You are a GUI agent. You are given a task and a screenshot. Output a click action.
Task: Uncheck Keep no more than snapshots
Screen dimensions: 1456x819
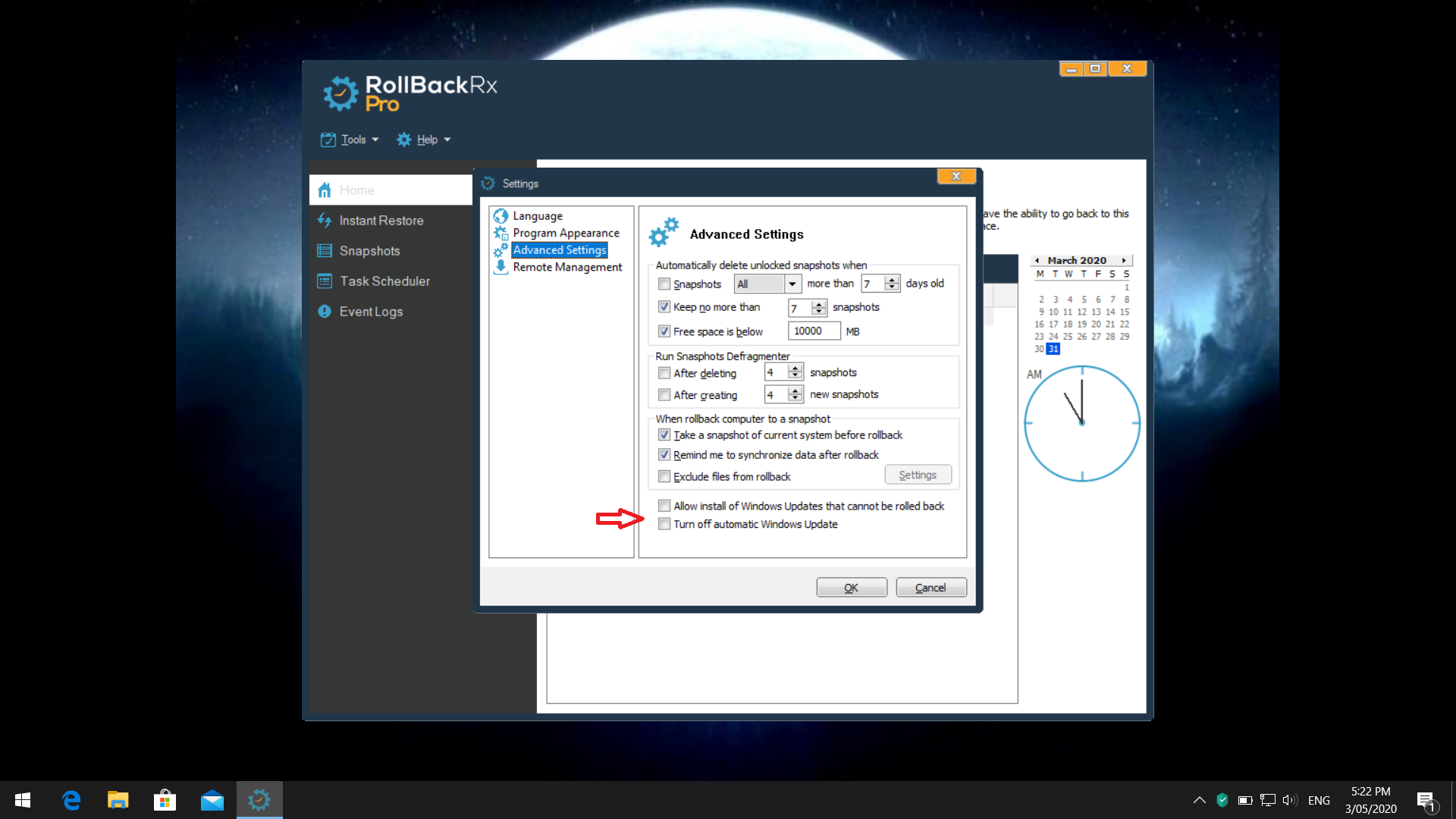tap(664, 307)
